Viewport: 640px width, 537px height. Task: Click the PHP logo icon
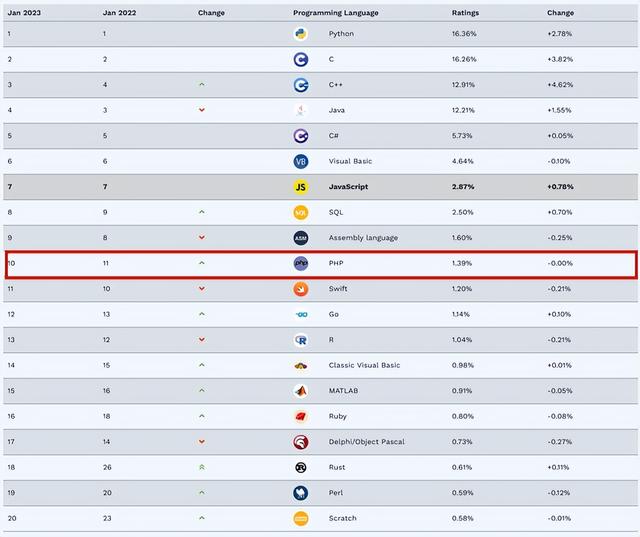coord(301,263)
